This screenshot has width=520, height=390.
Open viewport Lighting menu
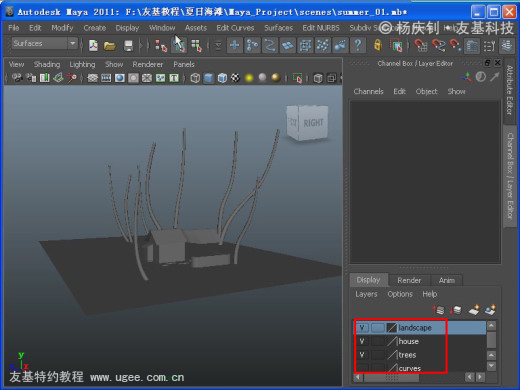pyautogui.click(x=82, y=64)
